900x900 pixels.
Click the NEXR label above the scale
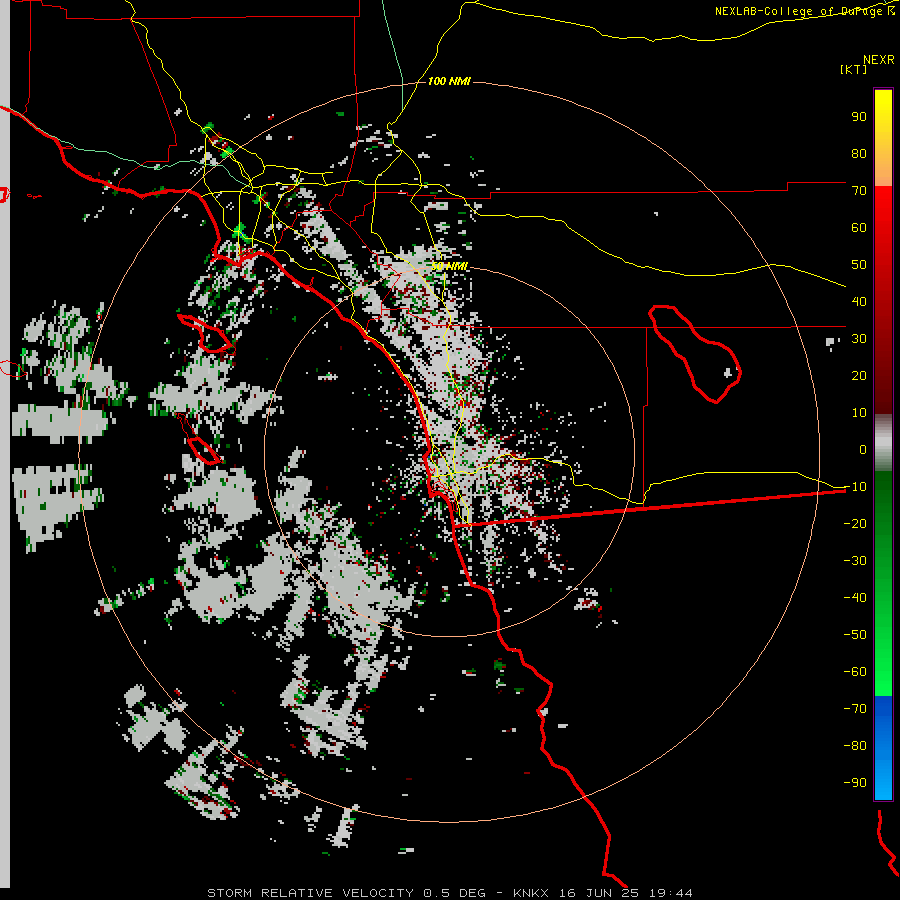point(878,60)
